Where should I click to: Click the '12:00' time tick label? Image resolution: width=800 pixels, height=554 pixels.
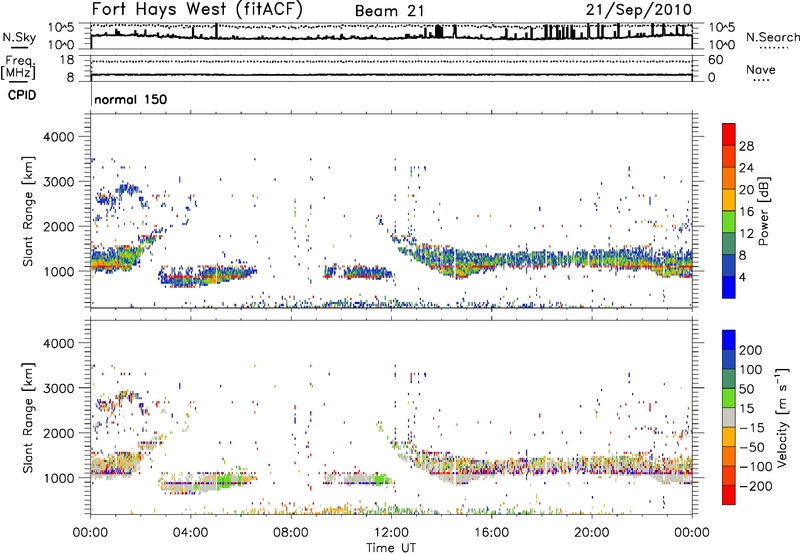click(x=391, y=533)
